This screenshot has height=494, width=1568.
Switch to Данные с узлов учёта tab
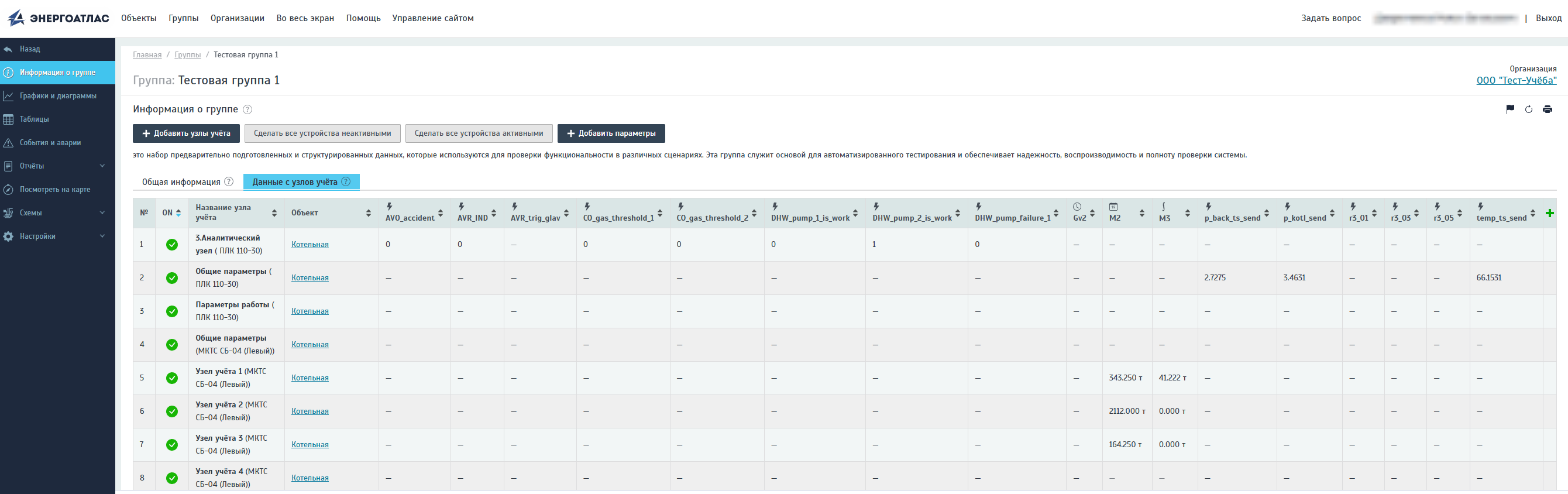pos(301,181)
